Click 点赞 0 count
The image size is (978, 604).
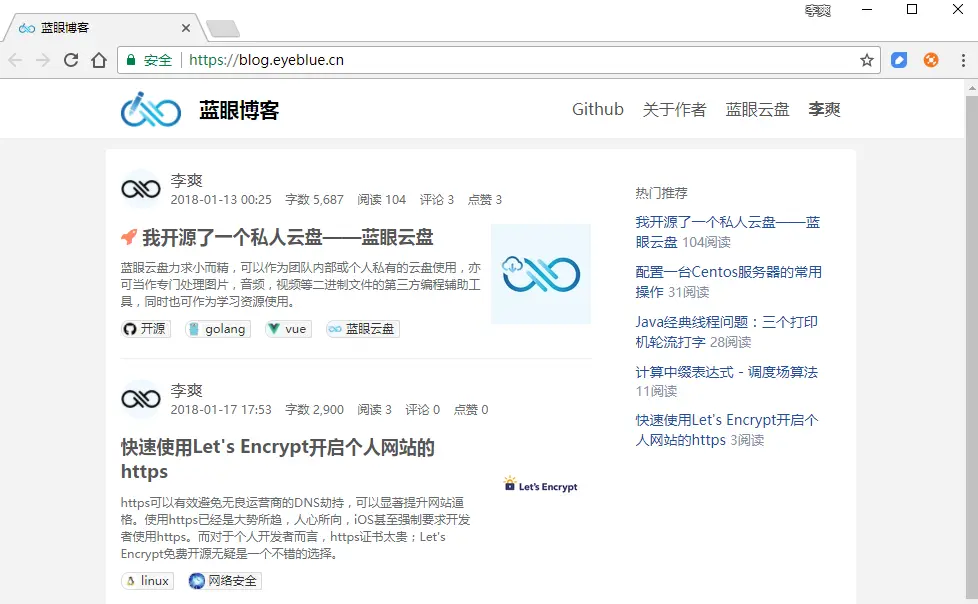(471, 410)
